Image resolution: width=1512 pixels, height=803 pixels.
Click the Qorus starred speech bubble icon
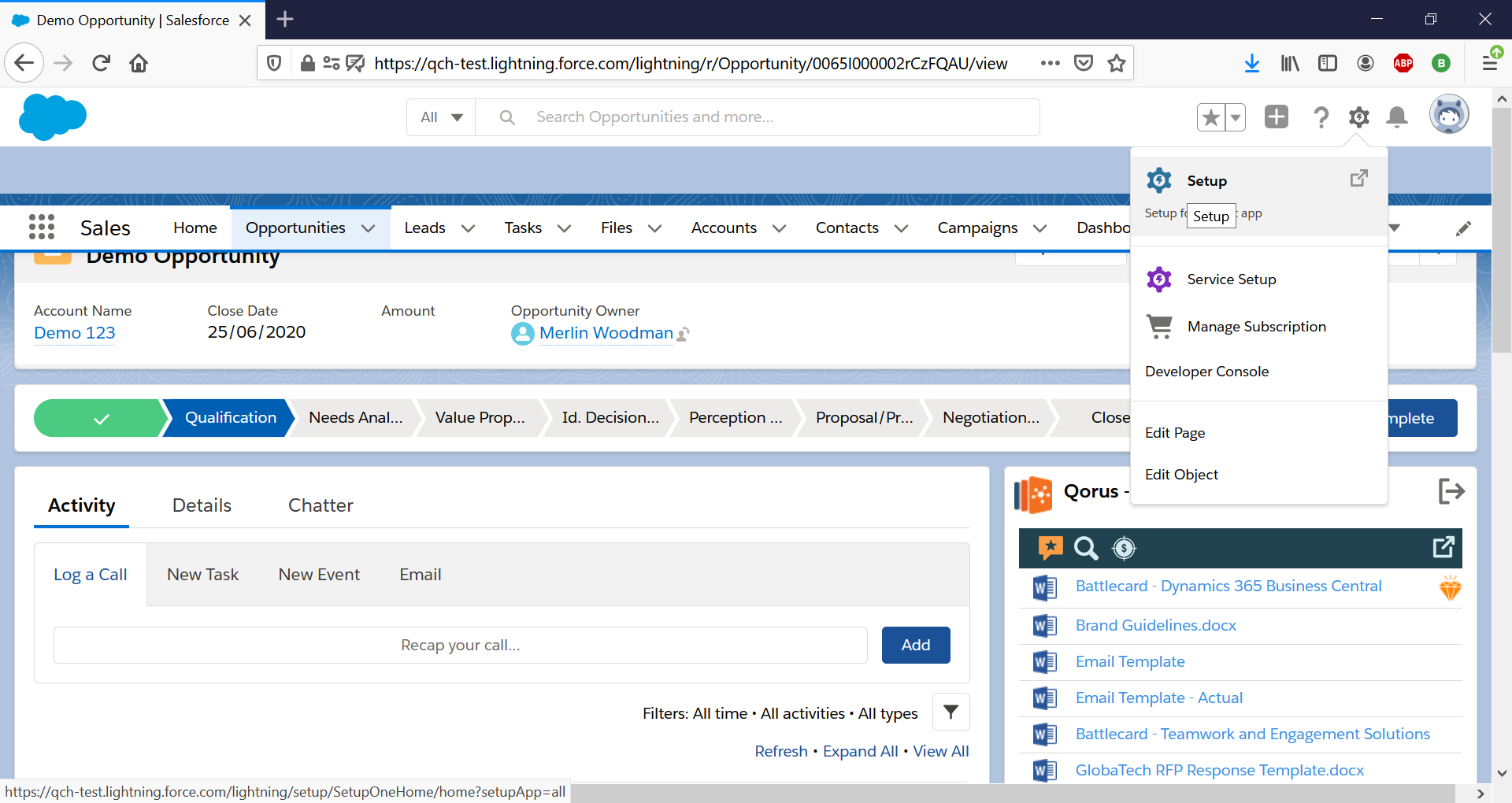(x=1051, y=548)
